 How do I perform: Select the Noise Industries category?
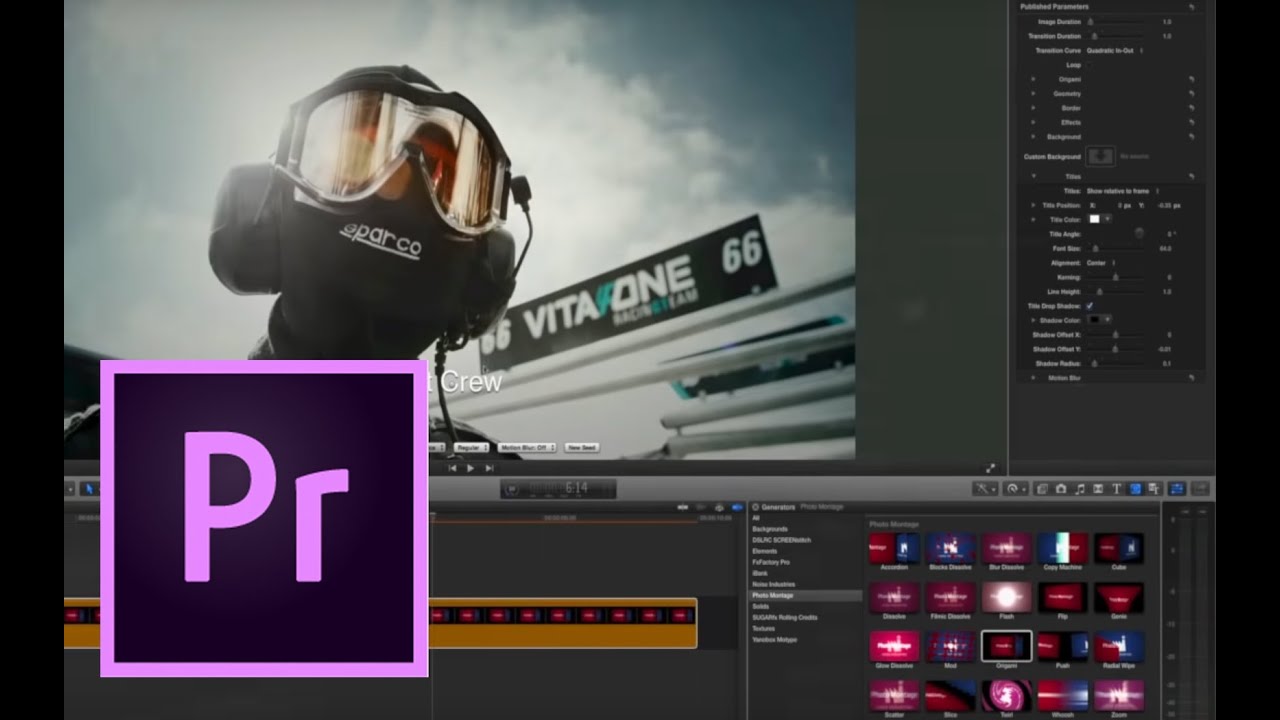point(774,584)
